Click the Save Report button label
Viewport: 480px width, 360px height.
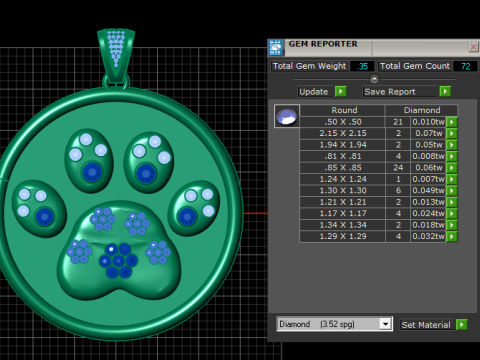click(399, 92)
